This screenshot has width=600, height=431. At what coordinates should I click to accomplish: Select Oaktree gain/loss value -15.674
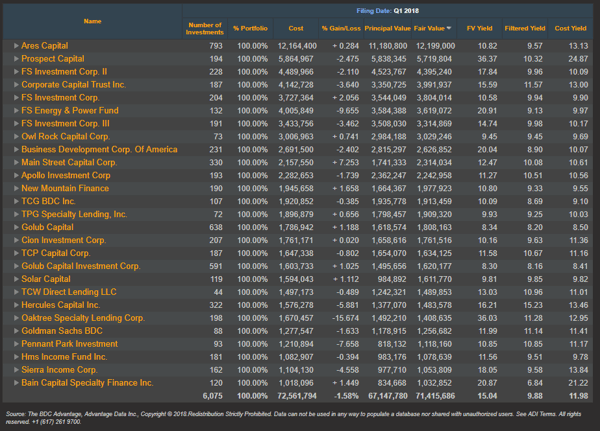point(345,318)
